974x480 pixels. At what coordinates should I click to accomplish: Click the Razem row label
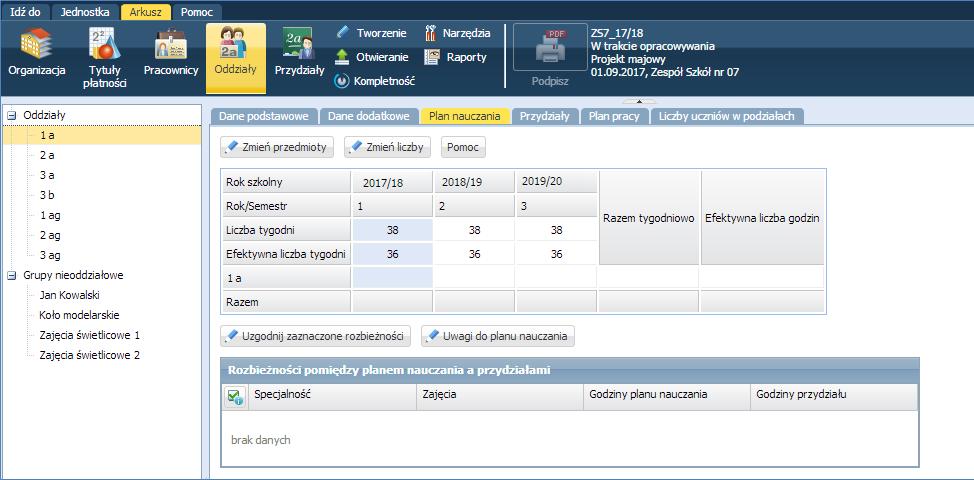point(286,302)
